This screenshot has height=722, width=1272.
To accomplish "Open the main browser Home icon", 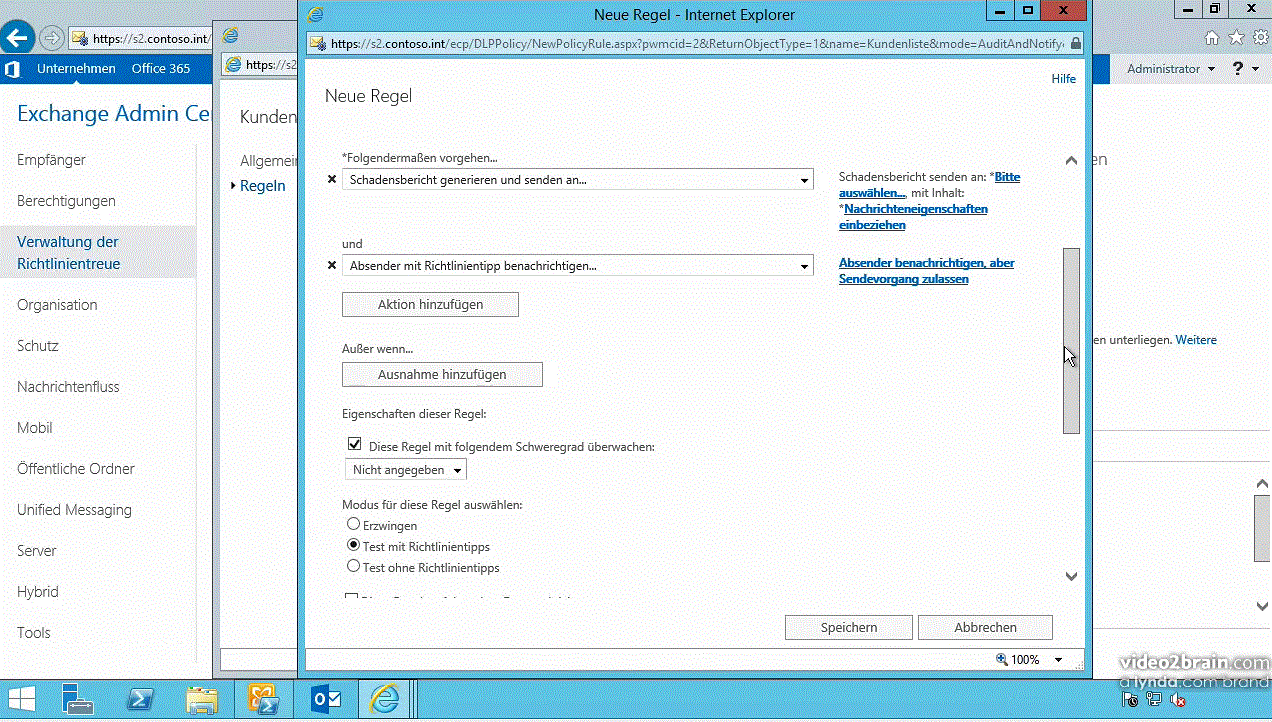I will [x=1212, y=38].
